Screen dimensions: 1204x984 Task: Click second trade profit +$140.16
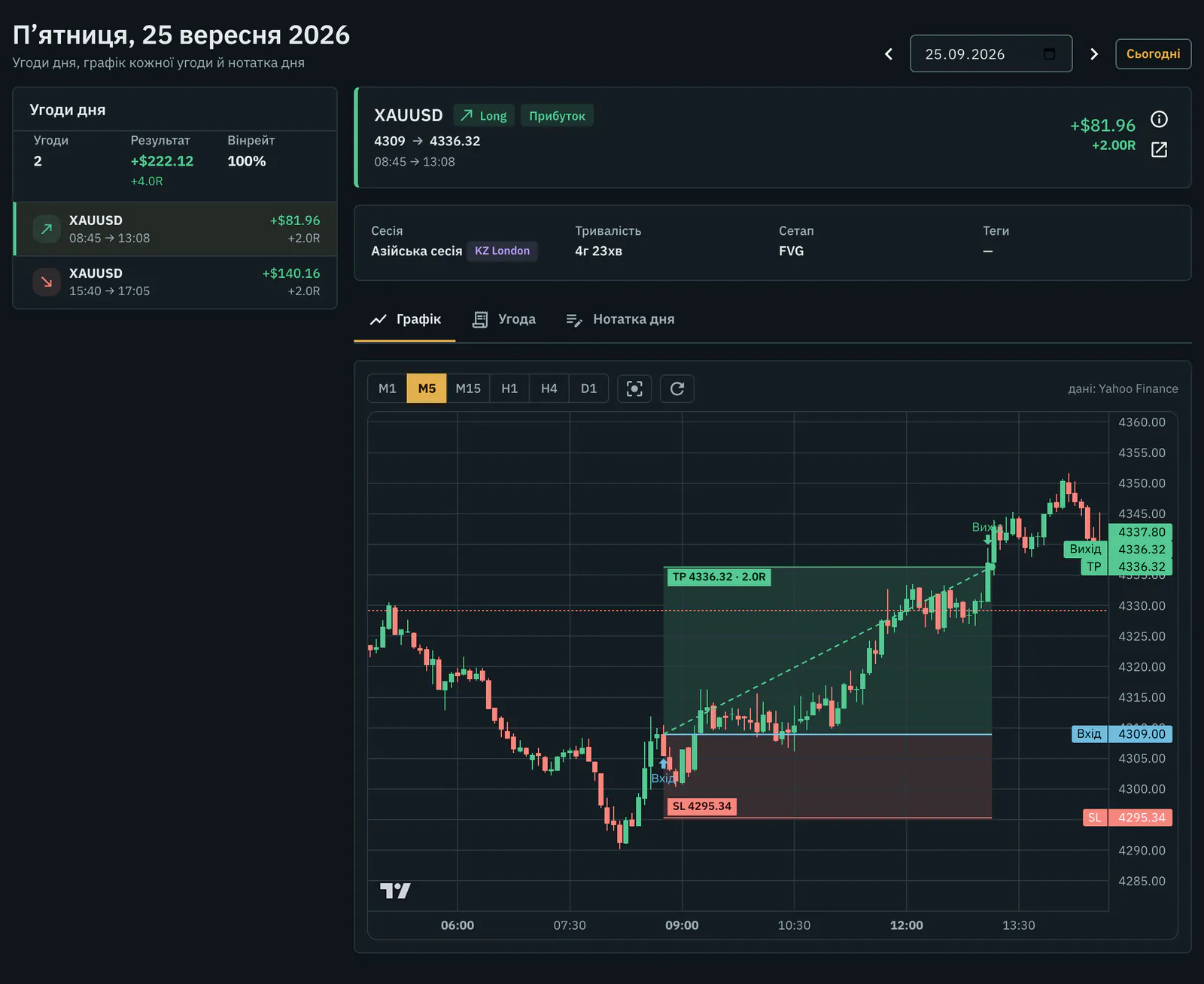tap(290, 273)
